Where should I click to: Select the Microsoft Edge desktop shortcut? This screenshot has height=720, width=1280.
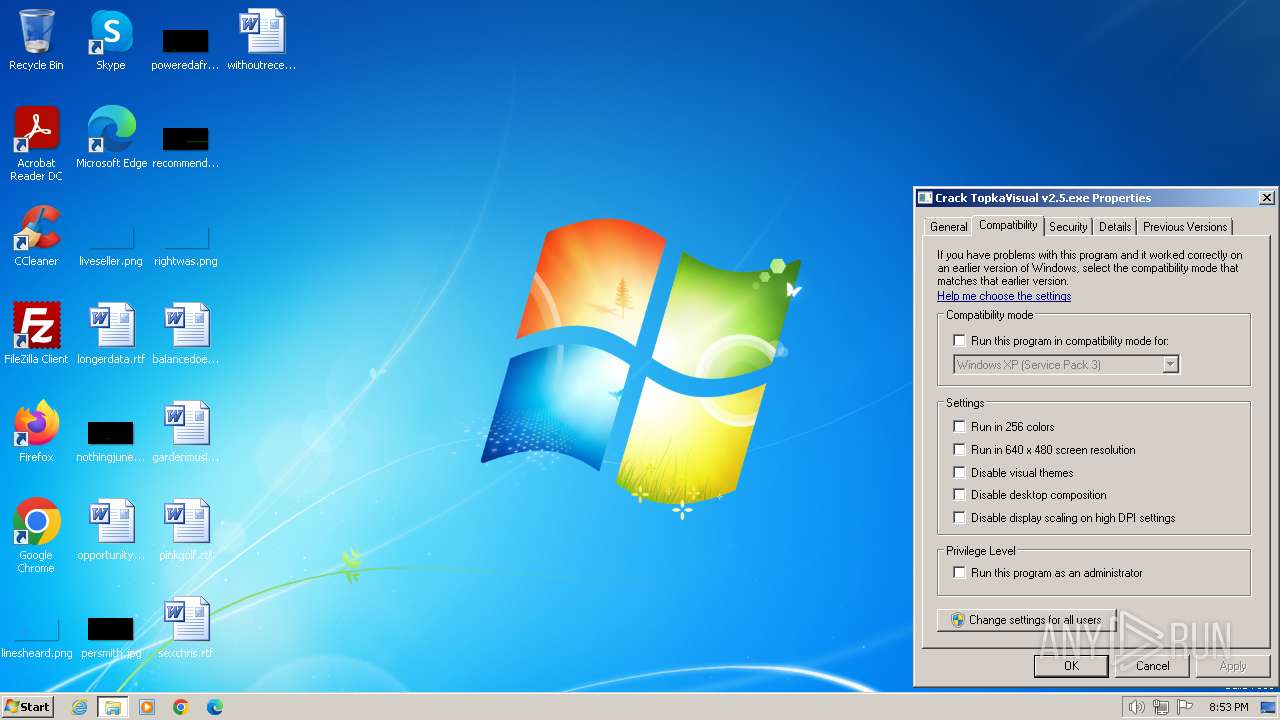pos(111,138)
